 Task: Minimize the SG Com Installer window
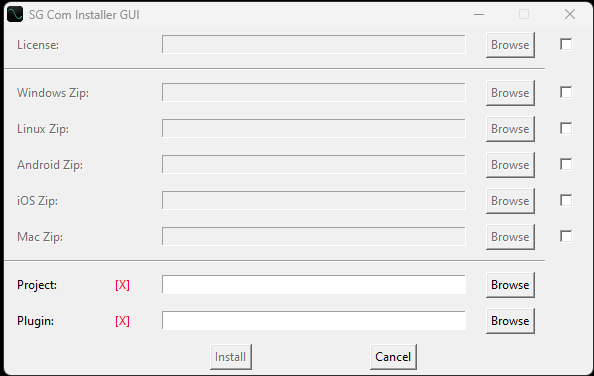[x=479, y=14]
